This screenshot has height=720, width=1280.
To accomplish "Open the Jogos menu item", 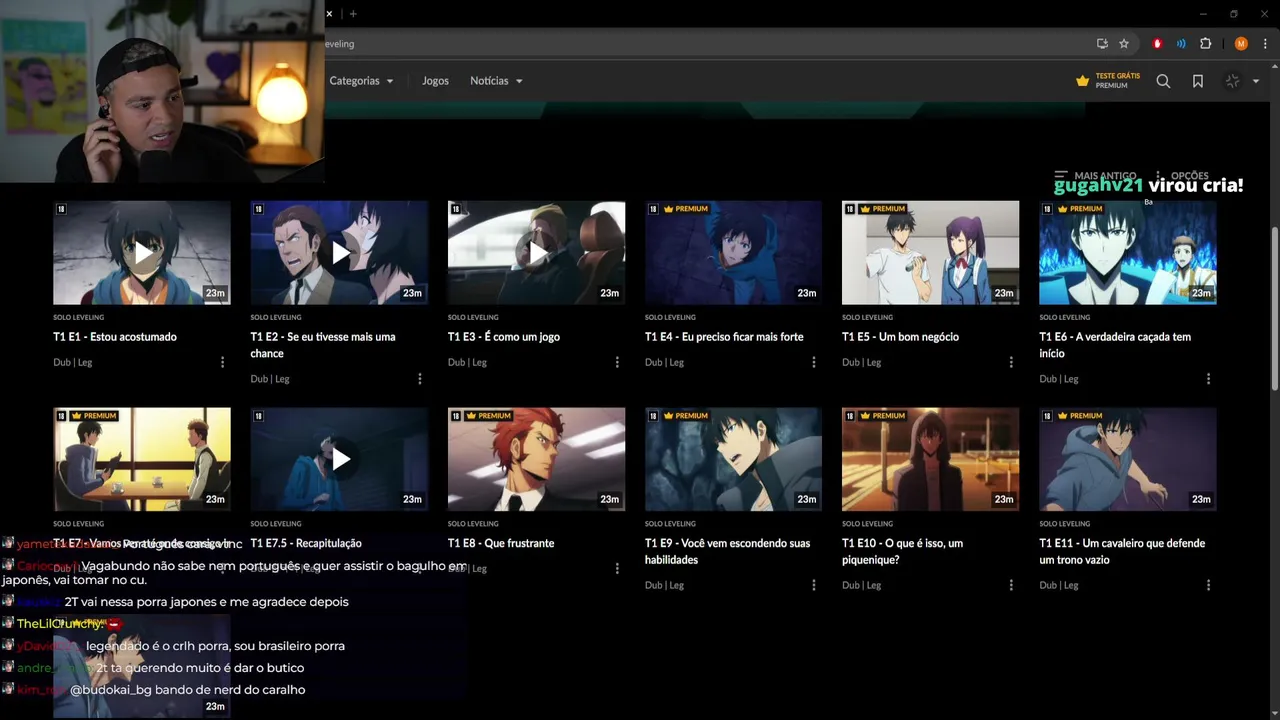I will tap(435, 81).
